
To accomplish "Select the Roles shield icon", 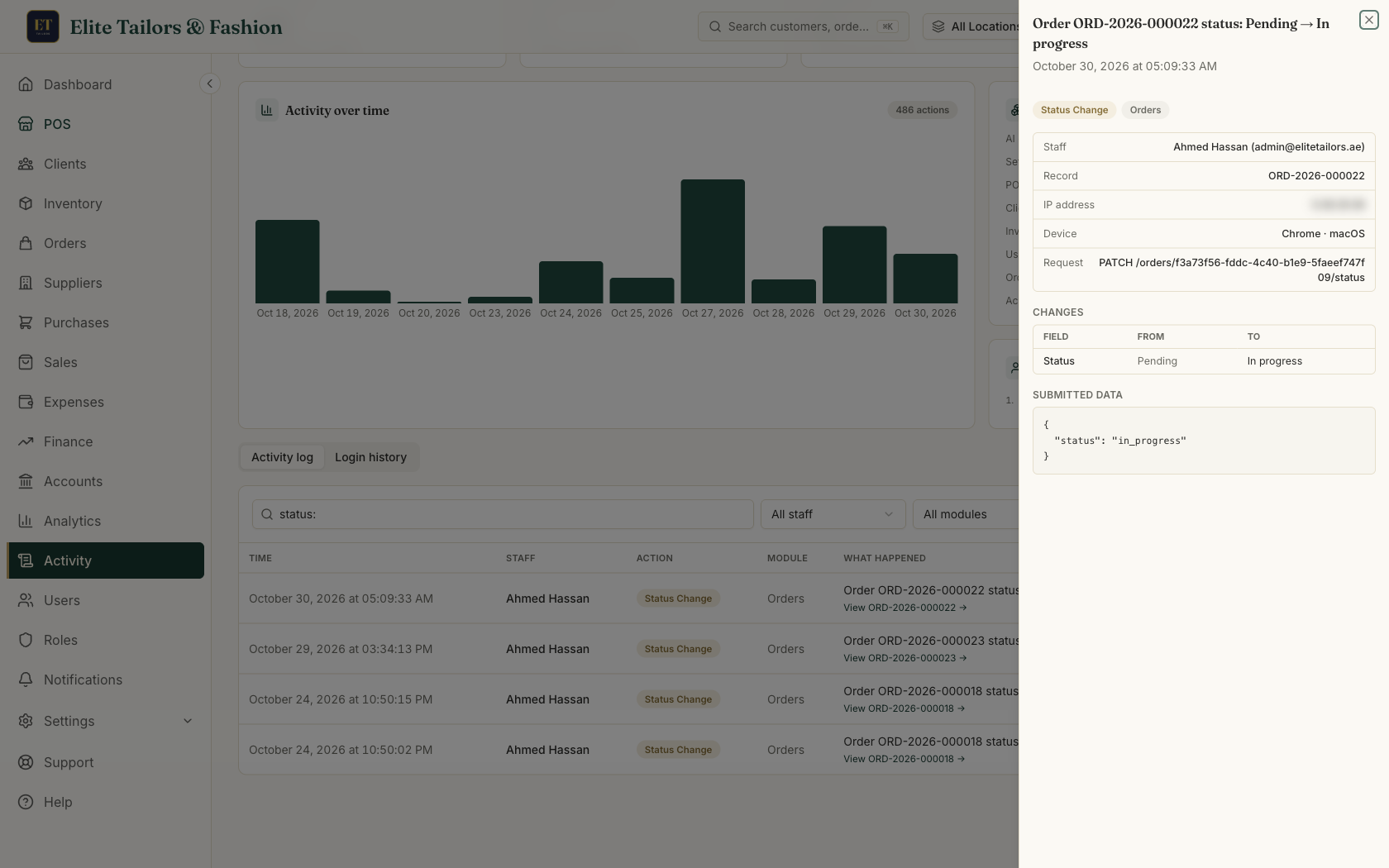I will pos(26,640).
